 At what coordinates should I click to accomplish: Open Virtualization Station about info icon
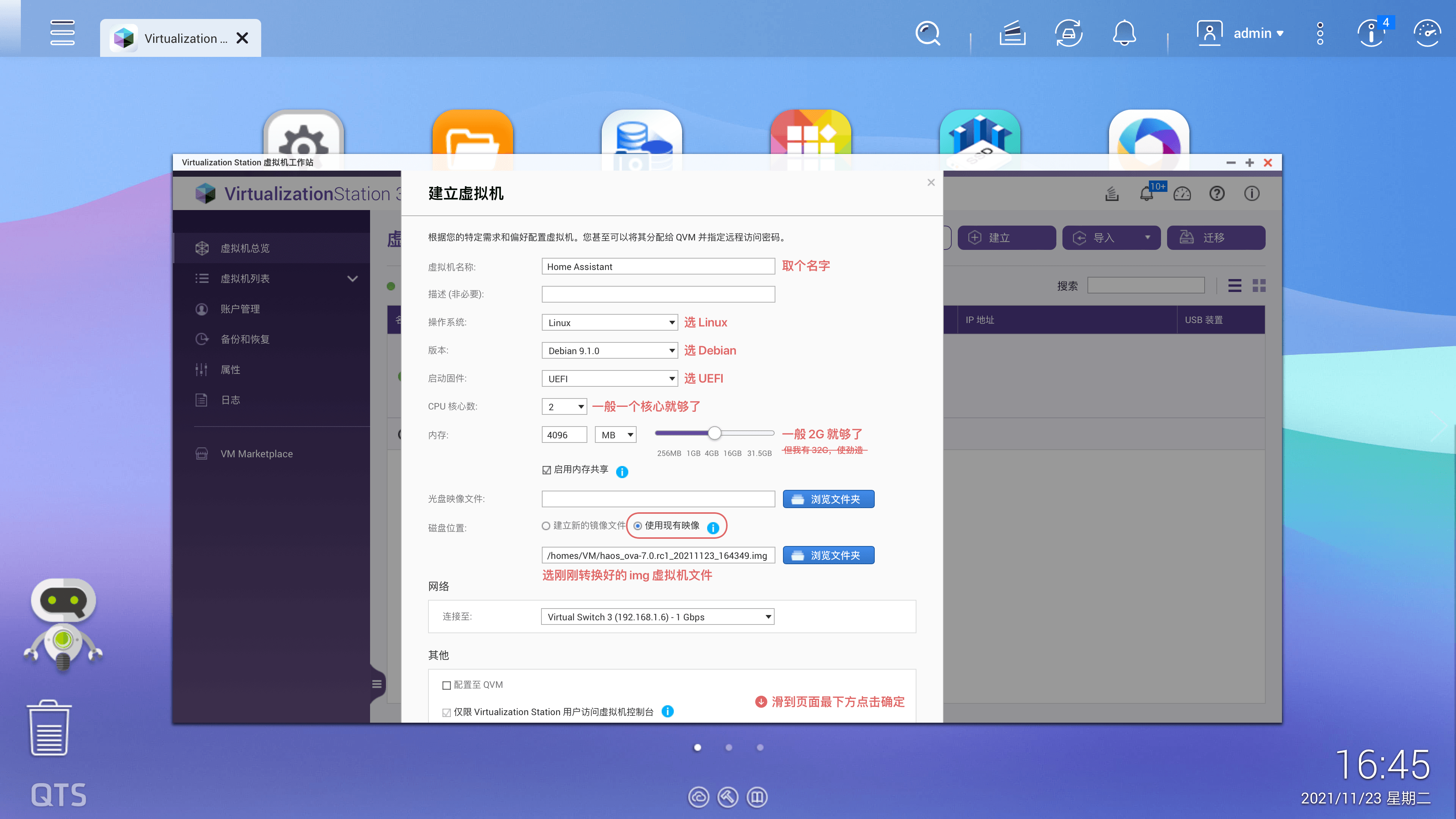pos(1252,194)
